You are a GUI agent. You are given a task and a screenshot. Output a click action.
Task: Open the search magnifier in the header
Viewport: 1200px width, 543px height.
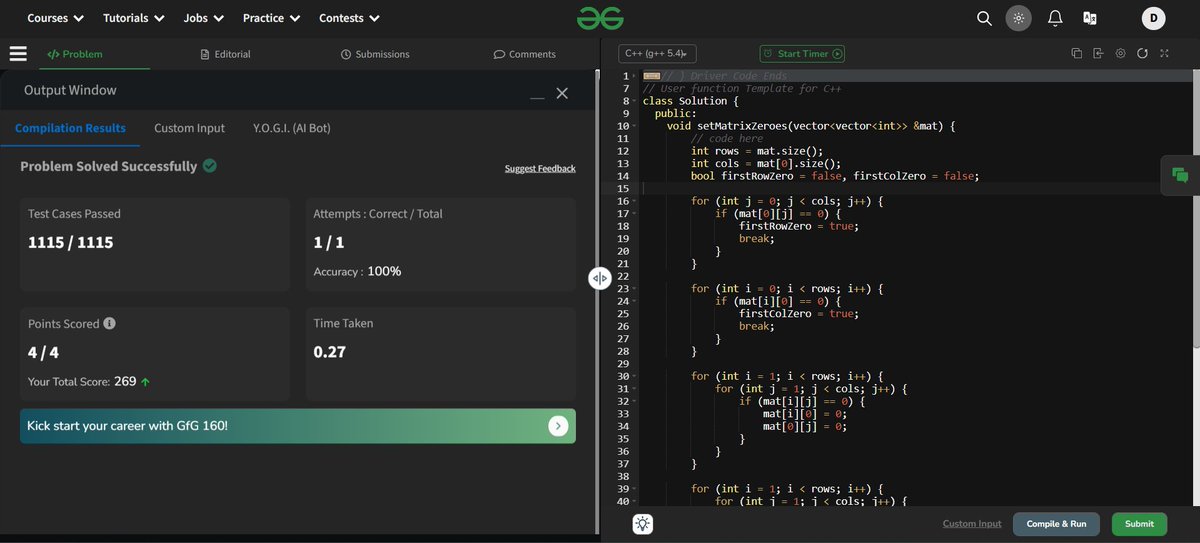[x=984, y=18]
